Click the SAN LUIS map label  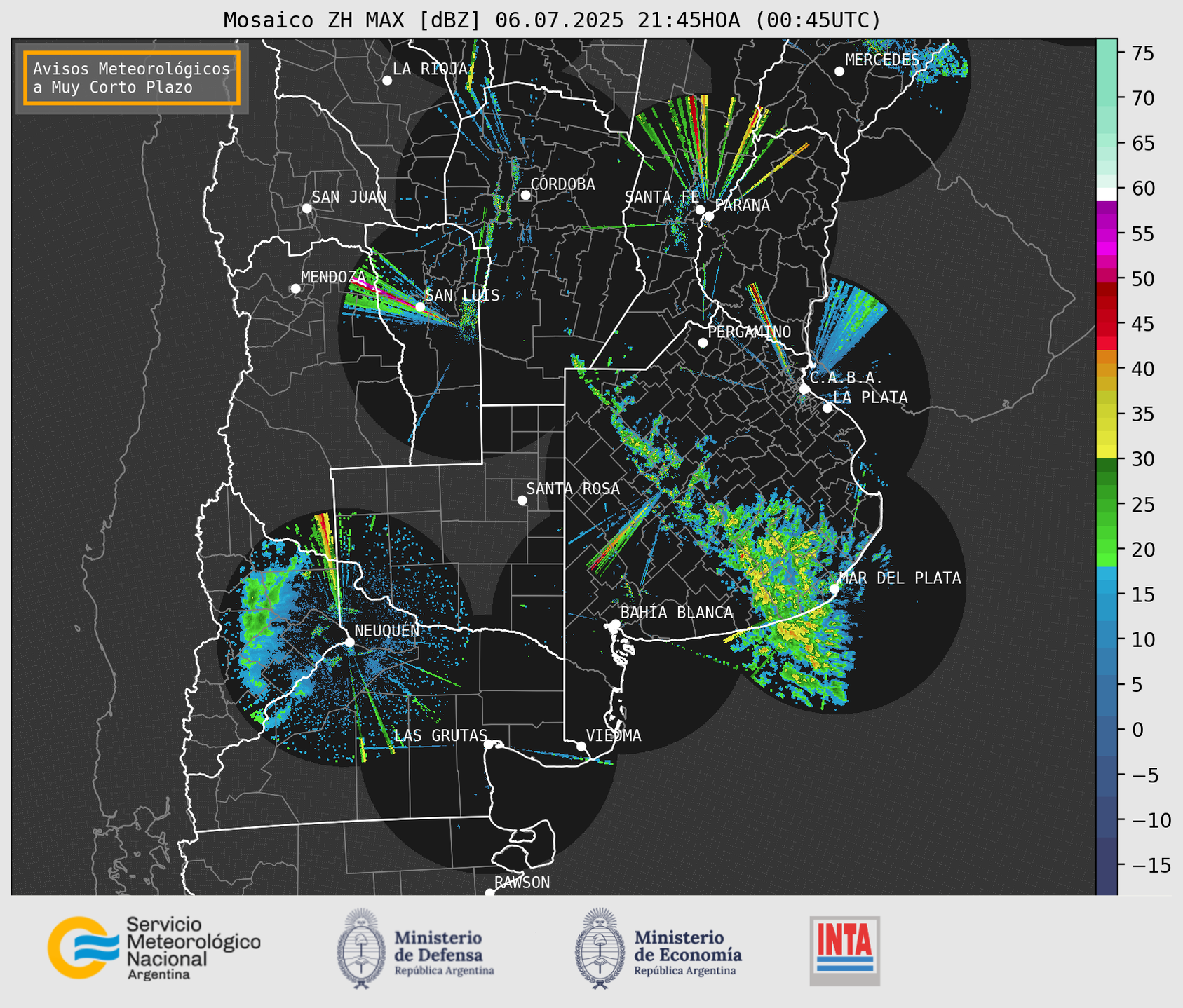click(x=463, y=295)
